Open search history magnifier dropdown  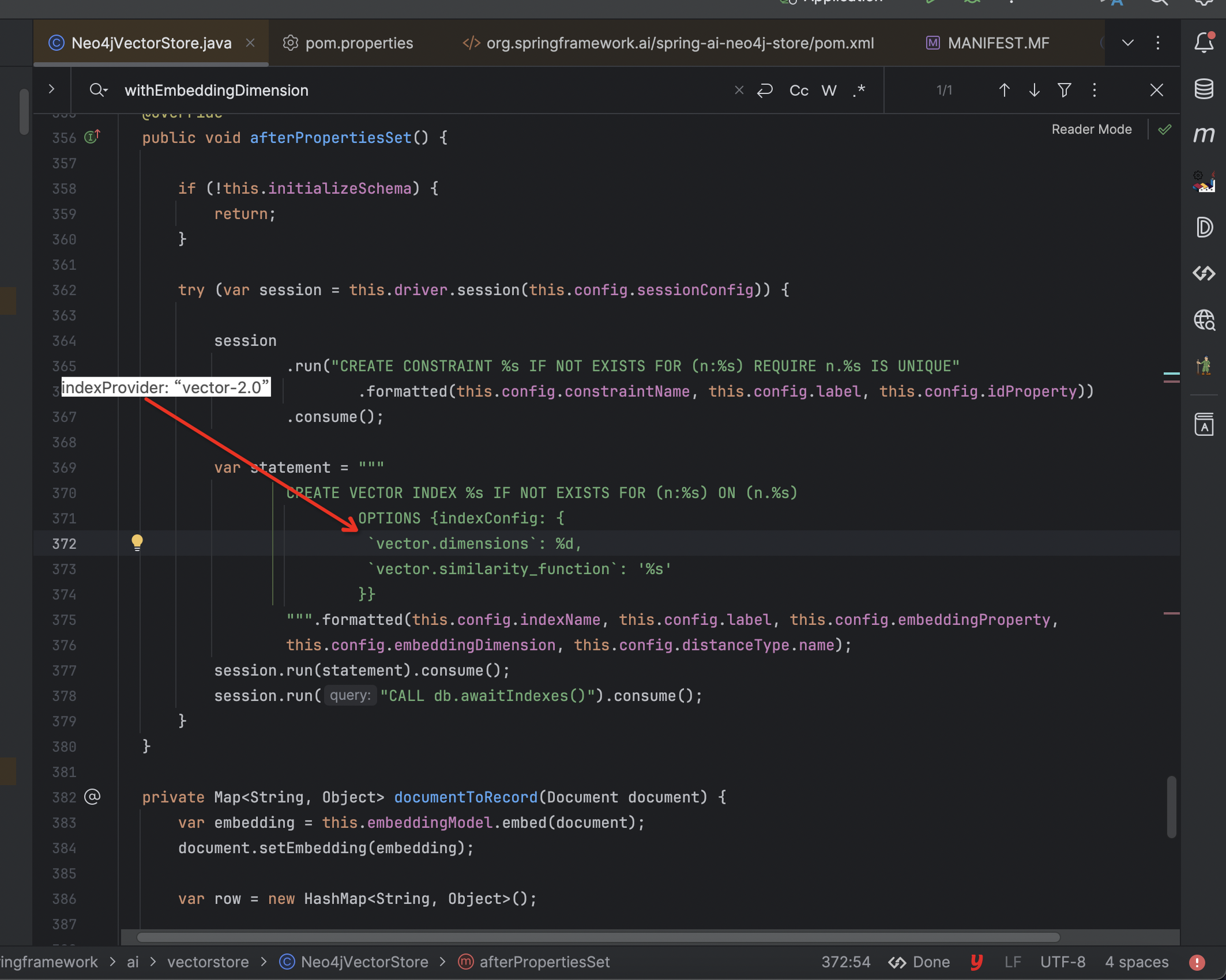(x=99, y=90)
